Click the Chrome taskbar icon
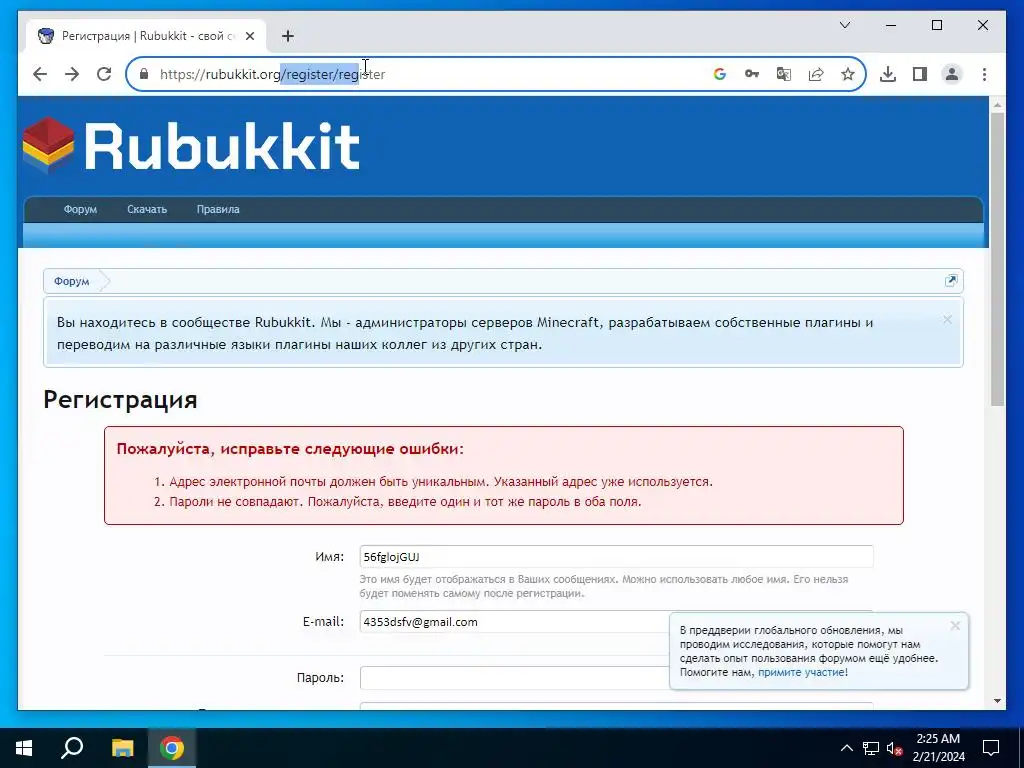1024x768 pixels. [172, 748]
